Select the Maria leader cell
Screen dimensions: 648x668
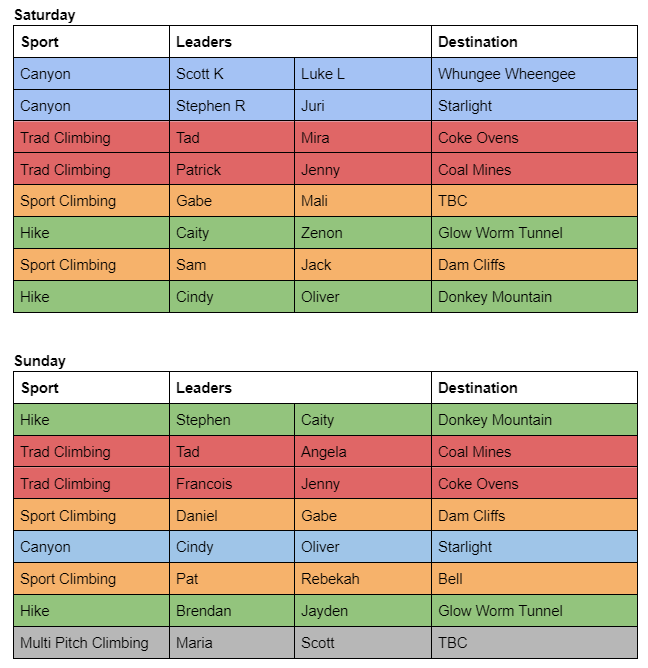(x=232, y=642)
